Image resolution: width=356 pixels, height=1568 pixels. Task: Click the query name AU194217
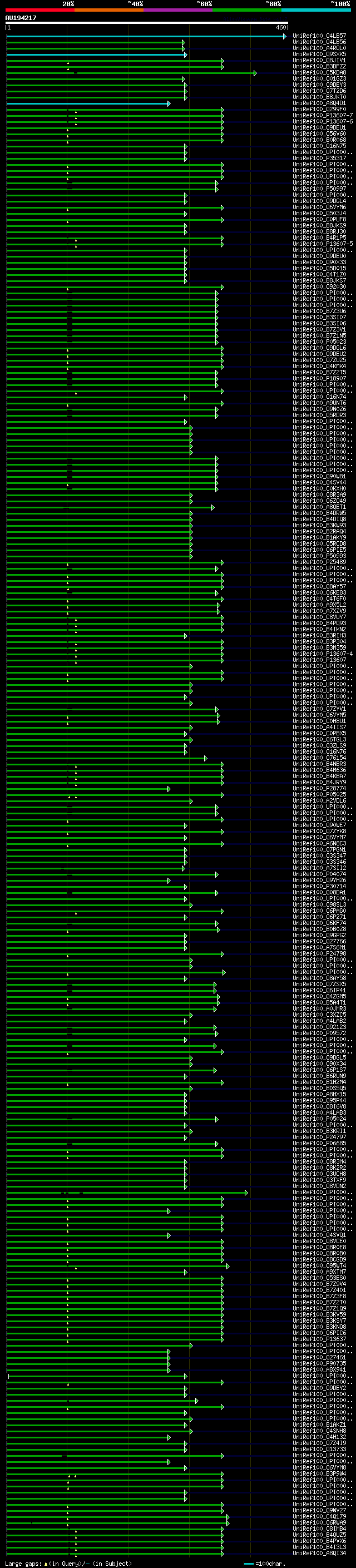pos(21,18)
